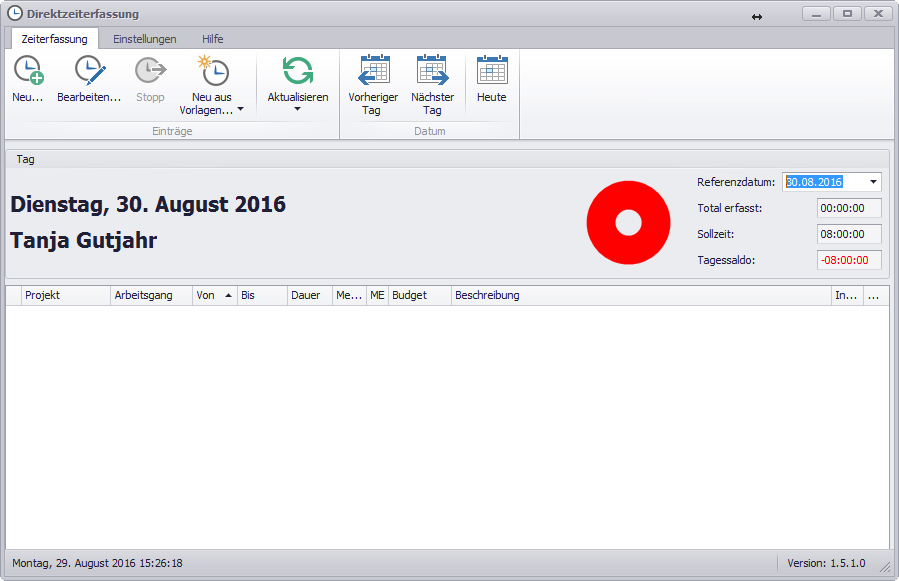Open the Hilfe tab
This screenshot has height=581, width=899.
click(212, 39)
